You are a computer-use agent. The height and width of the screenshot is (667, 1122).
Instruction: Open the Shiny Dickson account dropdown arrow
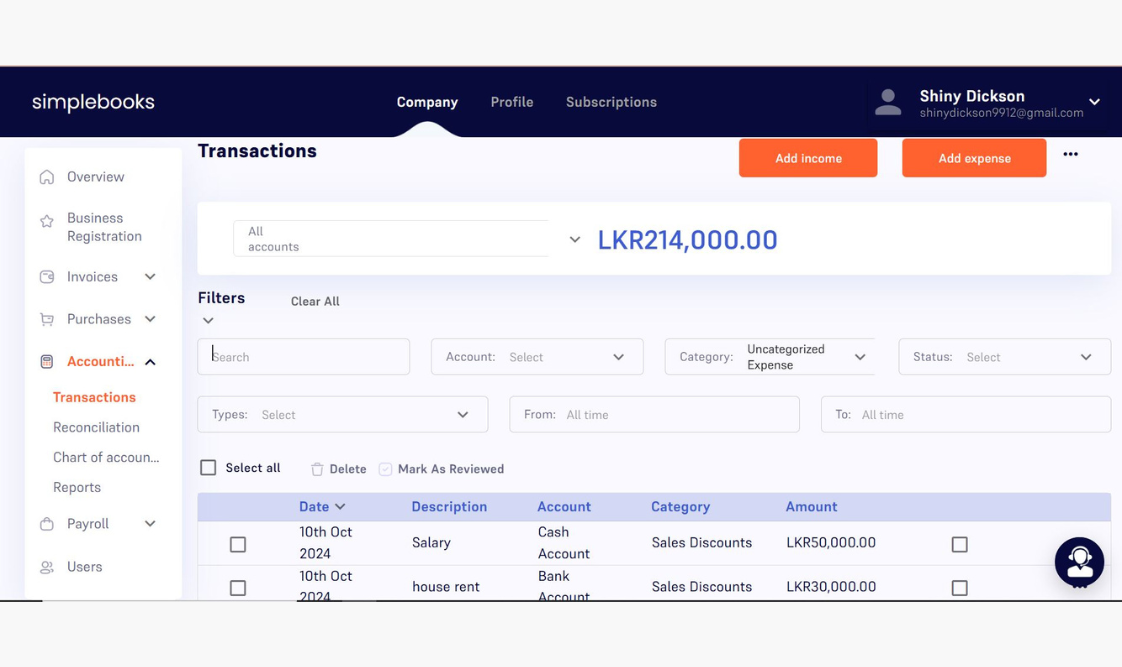click(1094, 102)
